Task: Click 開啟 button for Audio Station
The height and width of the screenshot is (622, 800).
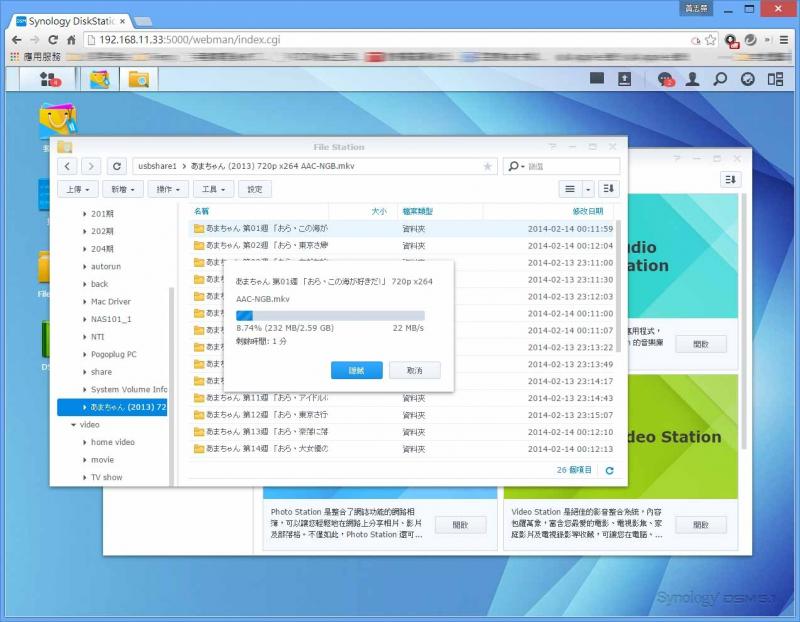Action: point(701,344)
